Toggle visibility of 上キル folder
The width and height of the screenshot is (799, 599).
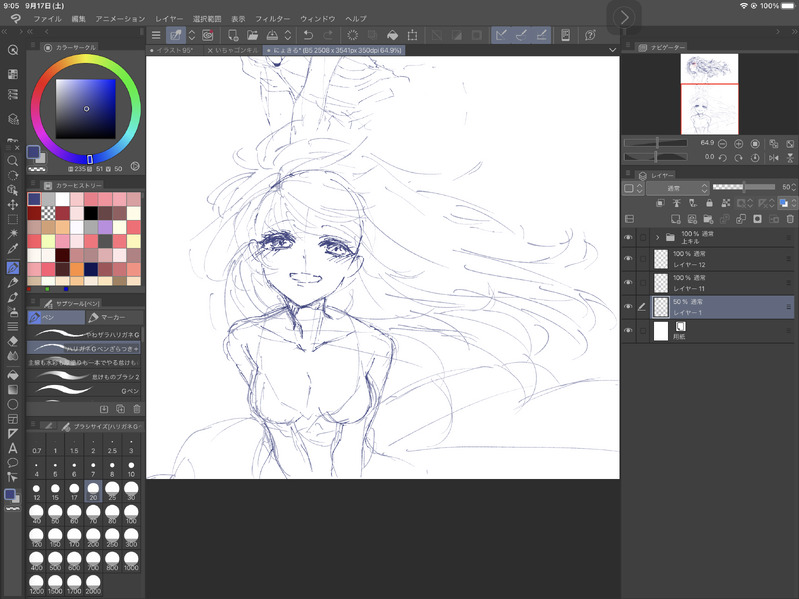point(628,237)
